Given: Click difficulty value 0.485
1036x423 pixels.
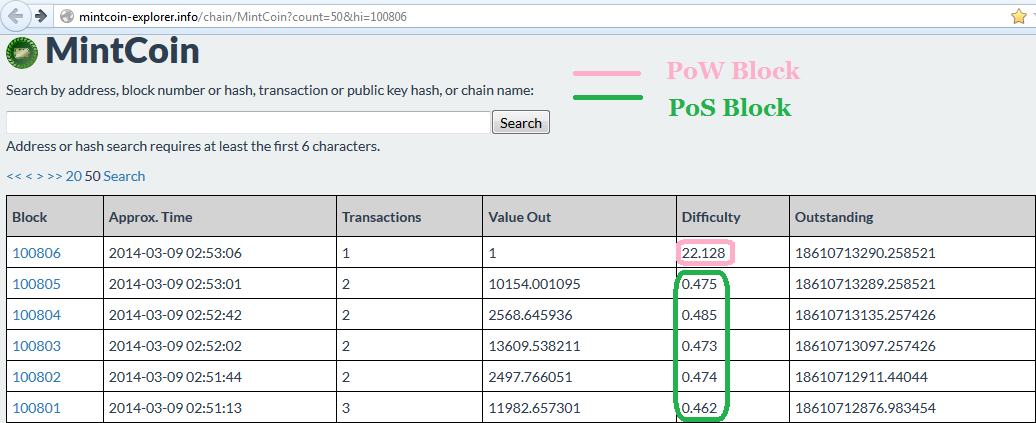Looking at the screenshot, I should click(x=699, y=315).
